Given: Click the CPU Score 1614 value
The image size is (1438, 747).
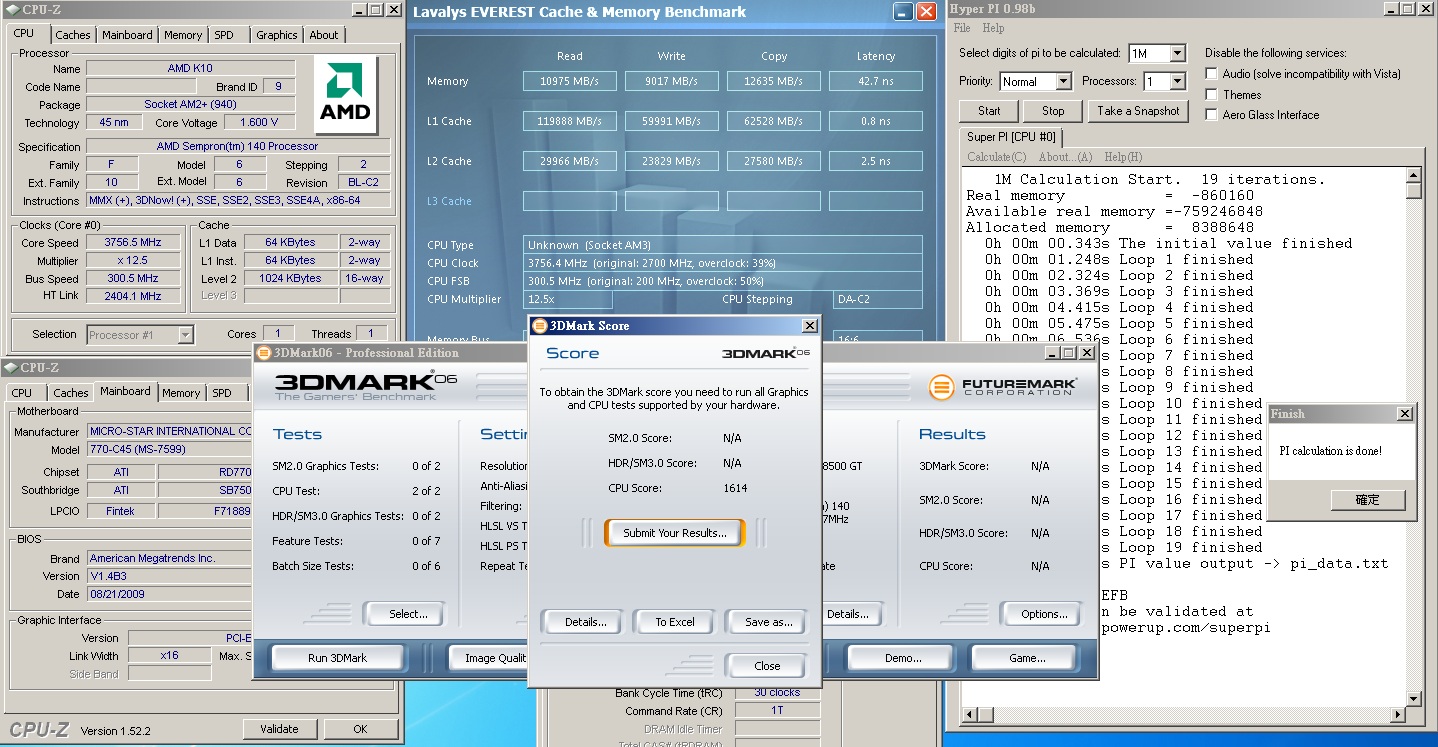Looking at the screenshot, I should tap(735, 488).
